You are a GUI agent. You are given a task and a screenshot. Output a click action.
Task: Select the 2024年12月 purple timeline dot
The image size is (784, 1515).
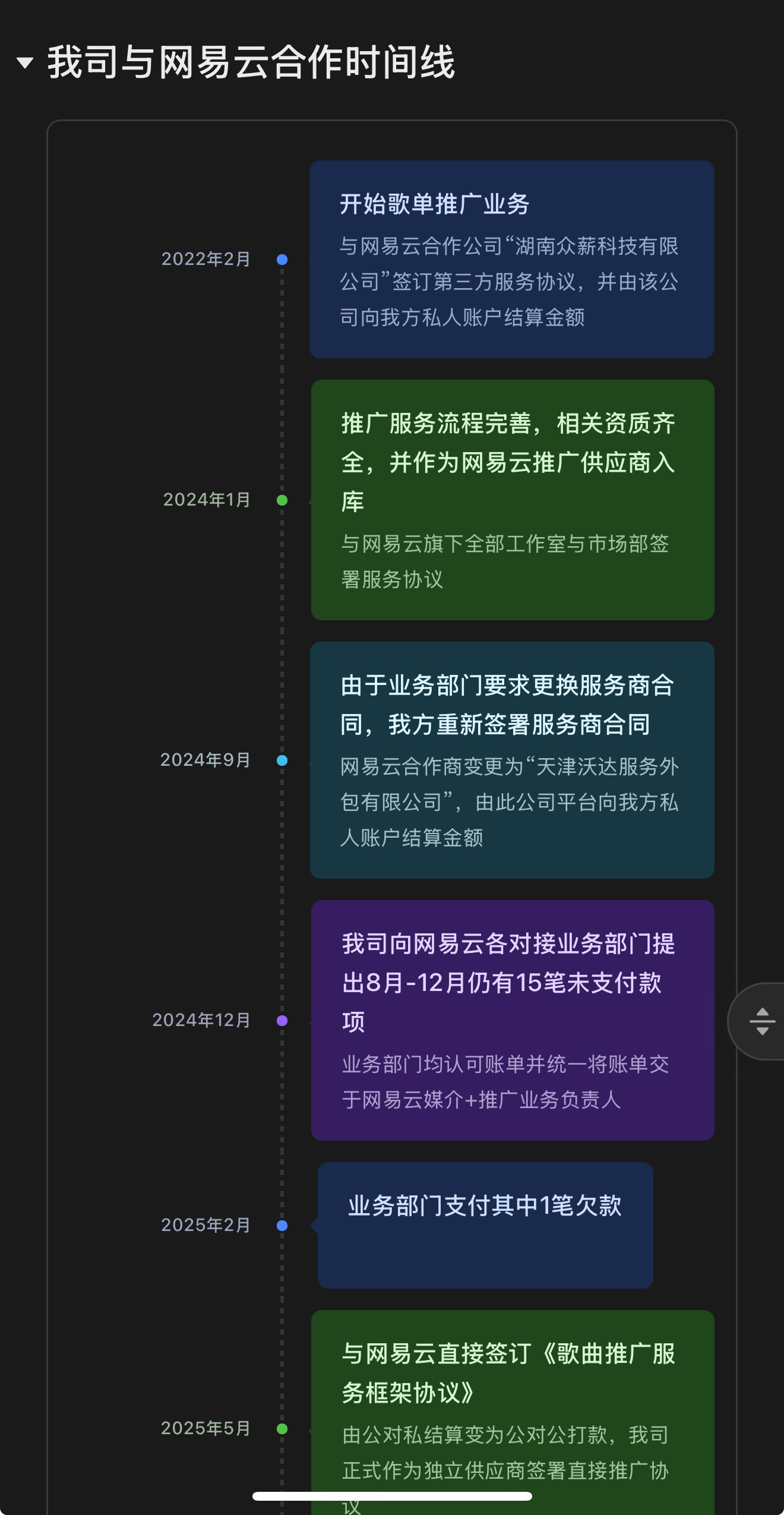282,1021
